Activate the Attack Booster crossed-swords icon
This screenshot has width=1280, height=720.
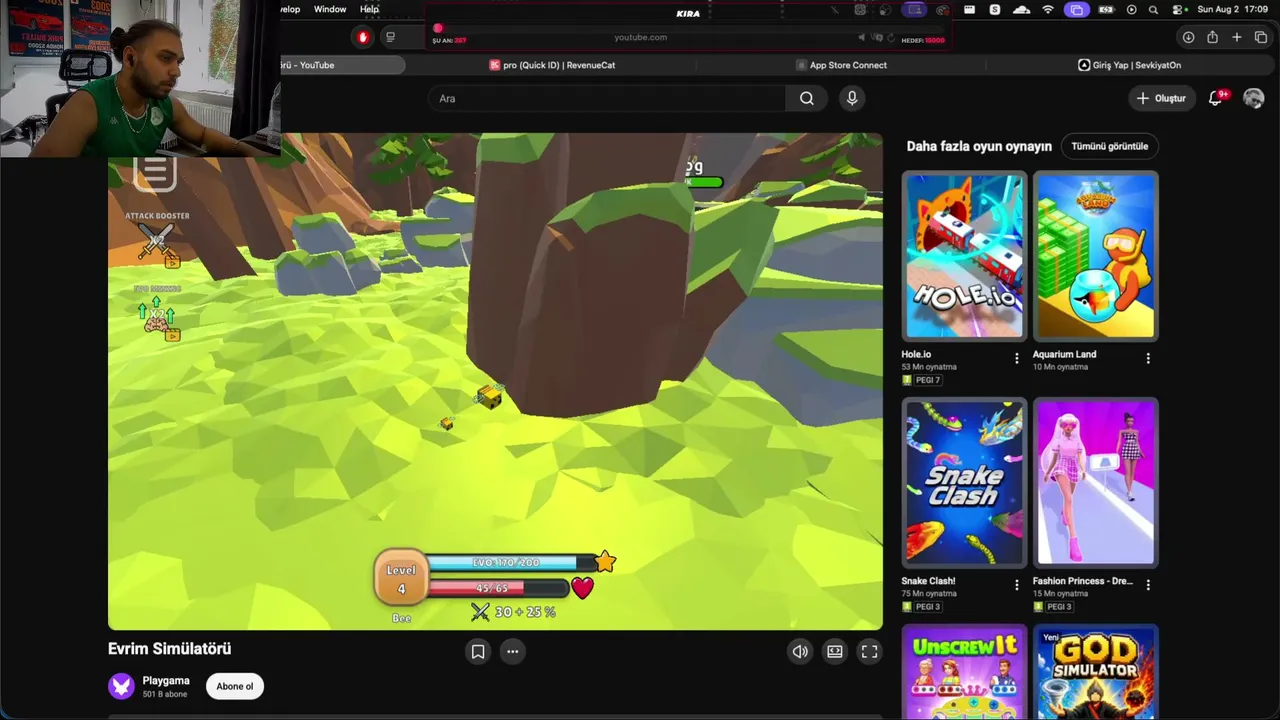[156, 242]
